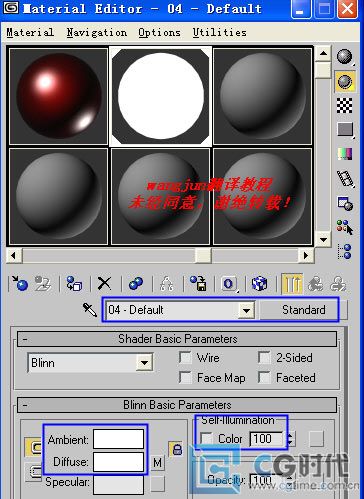Image resolution: width=364 pixels, height=499 pixels.
Task: Open the Navigation menu
Action: pos(97,32)
